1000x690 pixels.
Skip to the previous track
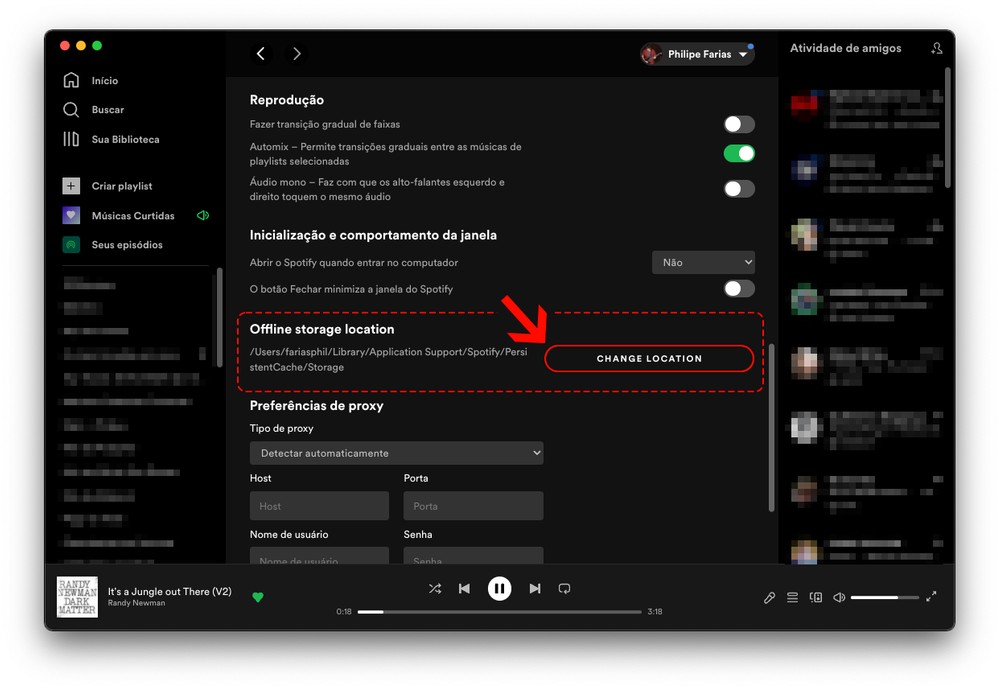[464, 589]
